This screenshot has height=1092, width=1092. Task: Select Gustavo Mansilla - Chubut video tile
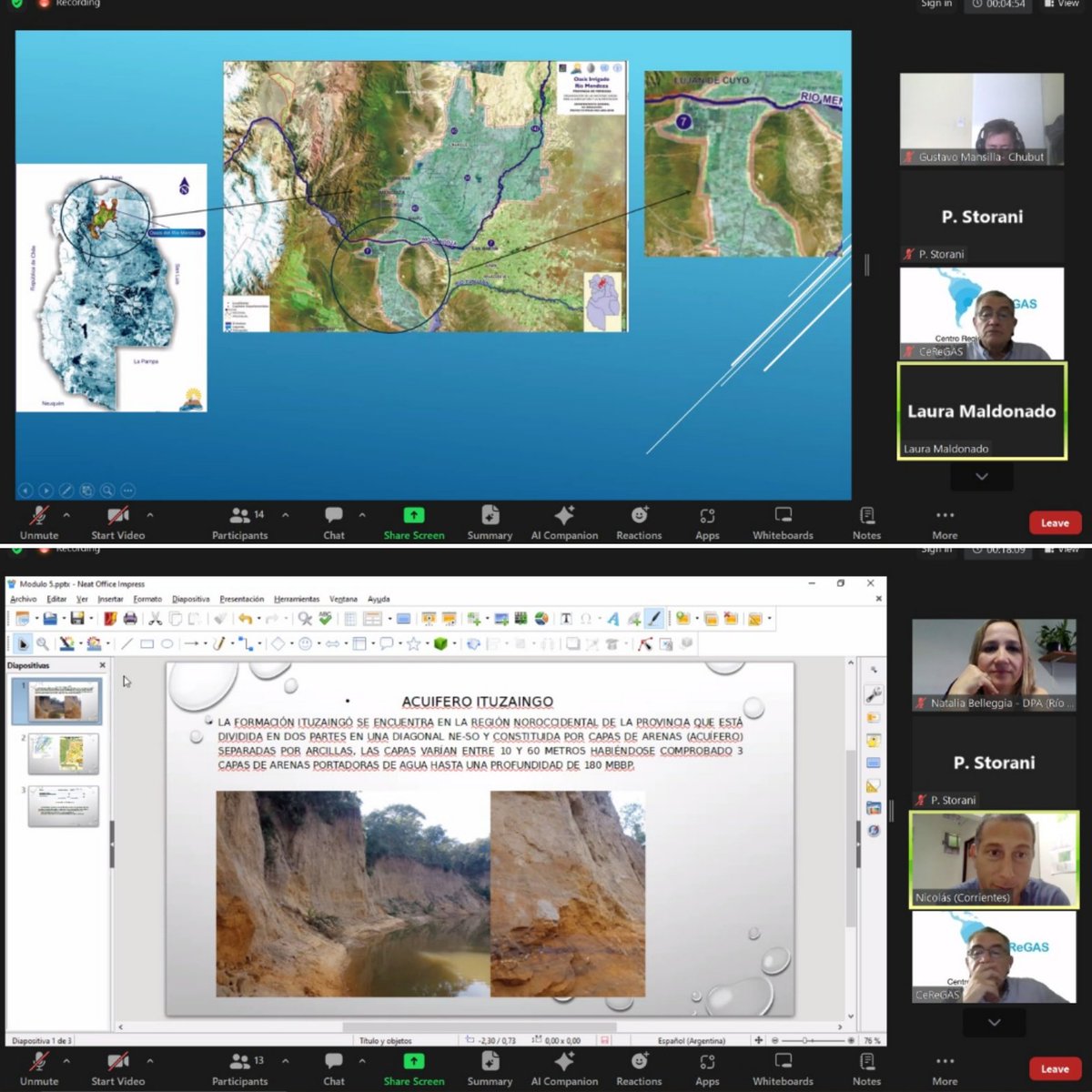click(981, 119)
